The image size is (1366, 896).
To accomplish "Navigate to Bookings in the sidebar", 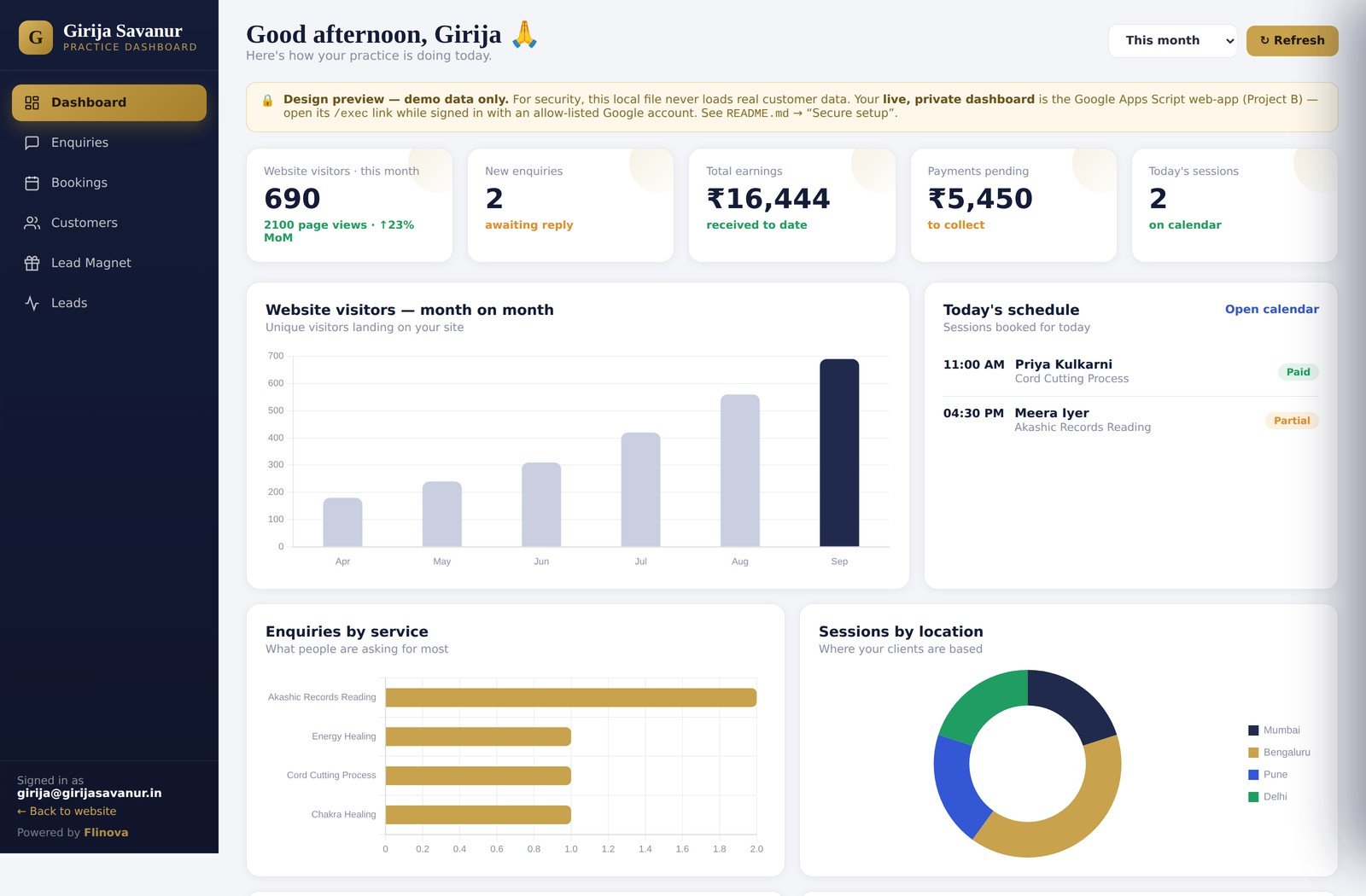I will 109,183.
